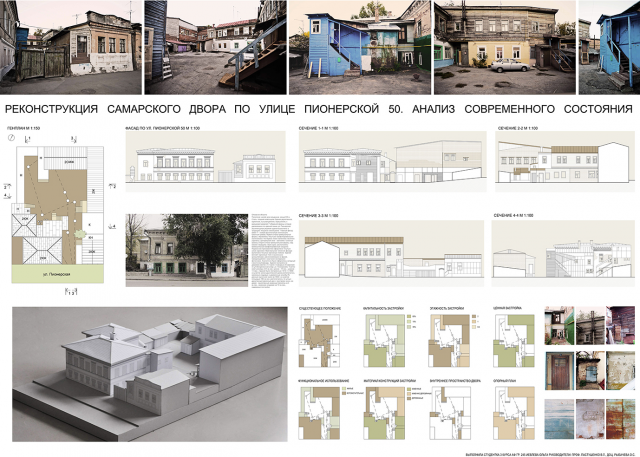Open the general site plan drawing
The width and height of the screenshot is (640, 457).
click(58, 215)
